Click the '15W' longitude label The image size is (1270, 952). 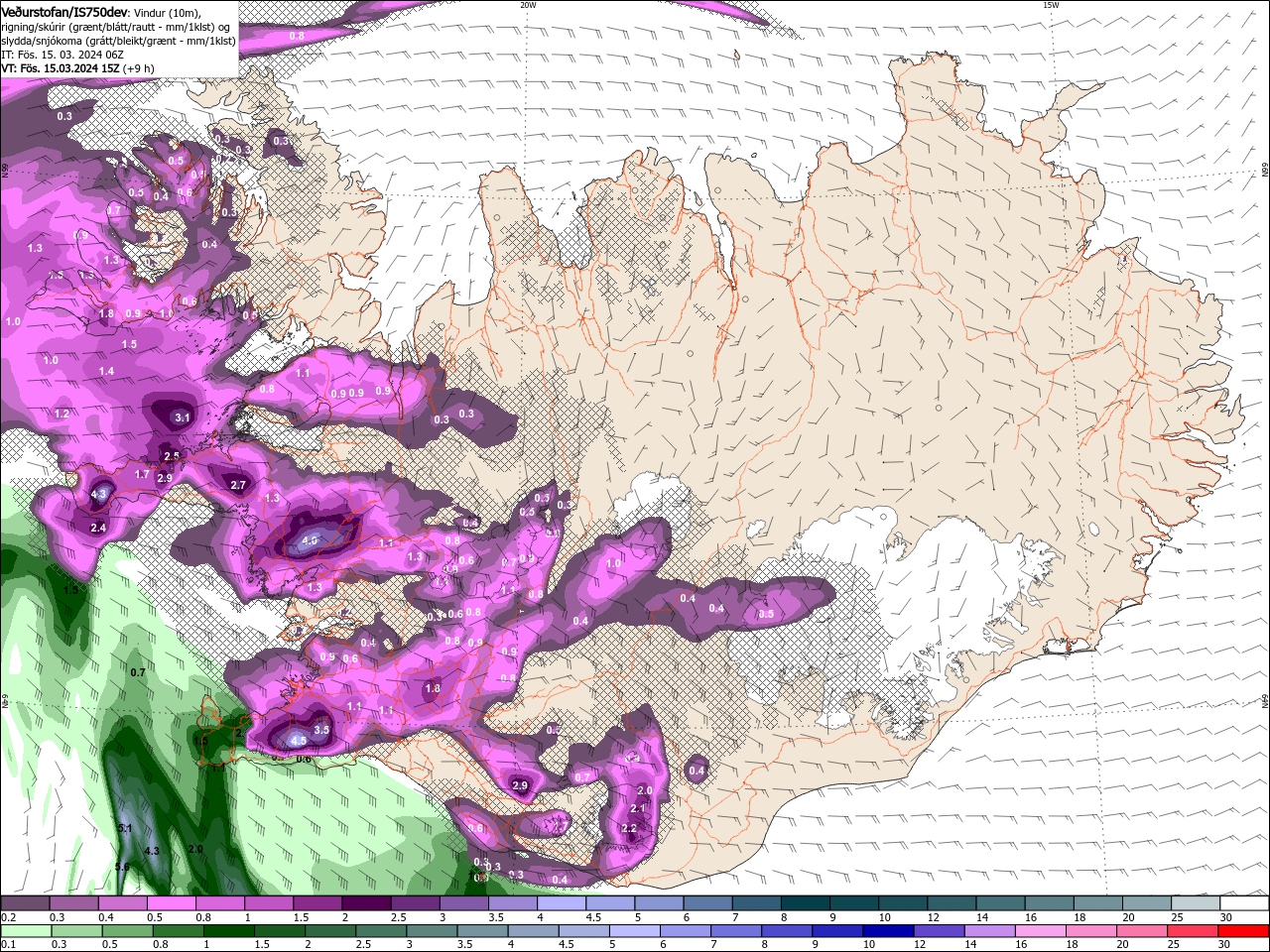coord(1051,5)
